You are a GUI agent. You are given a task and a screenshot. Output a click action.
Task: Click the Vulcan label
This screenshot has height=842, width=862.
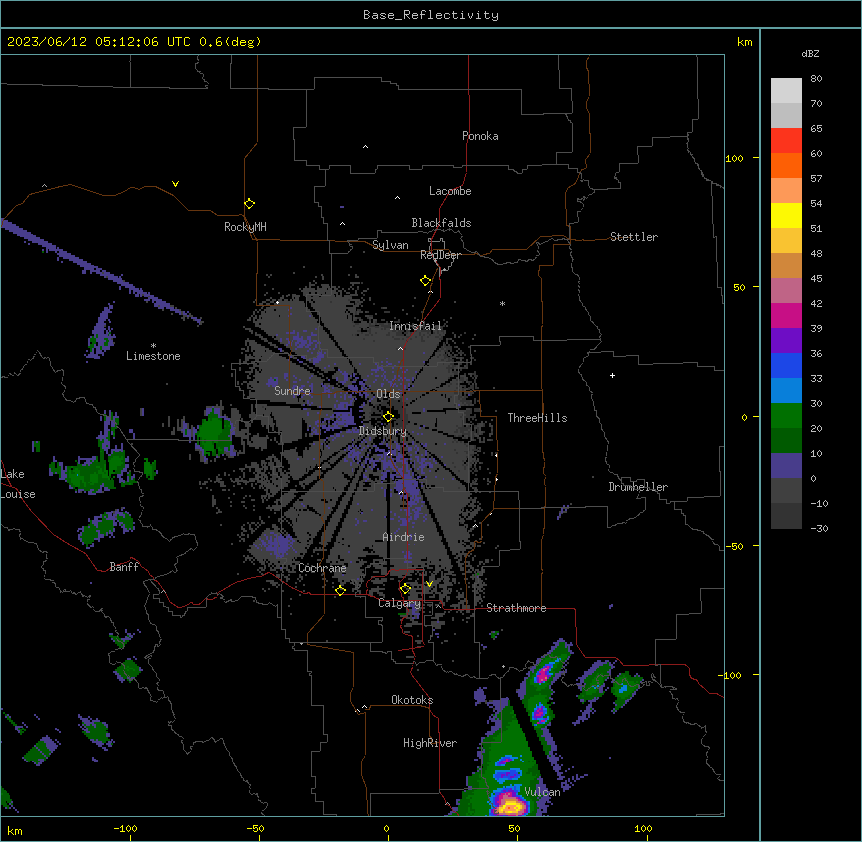[542, 792]
